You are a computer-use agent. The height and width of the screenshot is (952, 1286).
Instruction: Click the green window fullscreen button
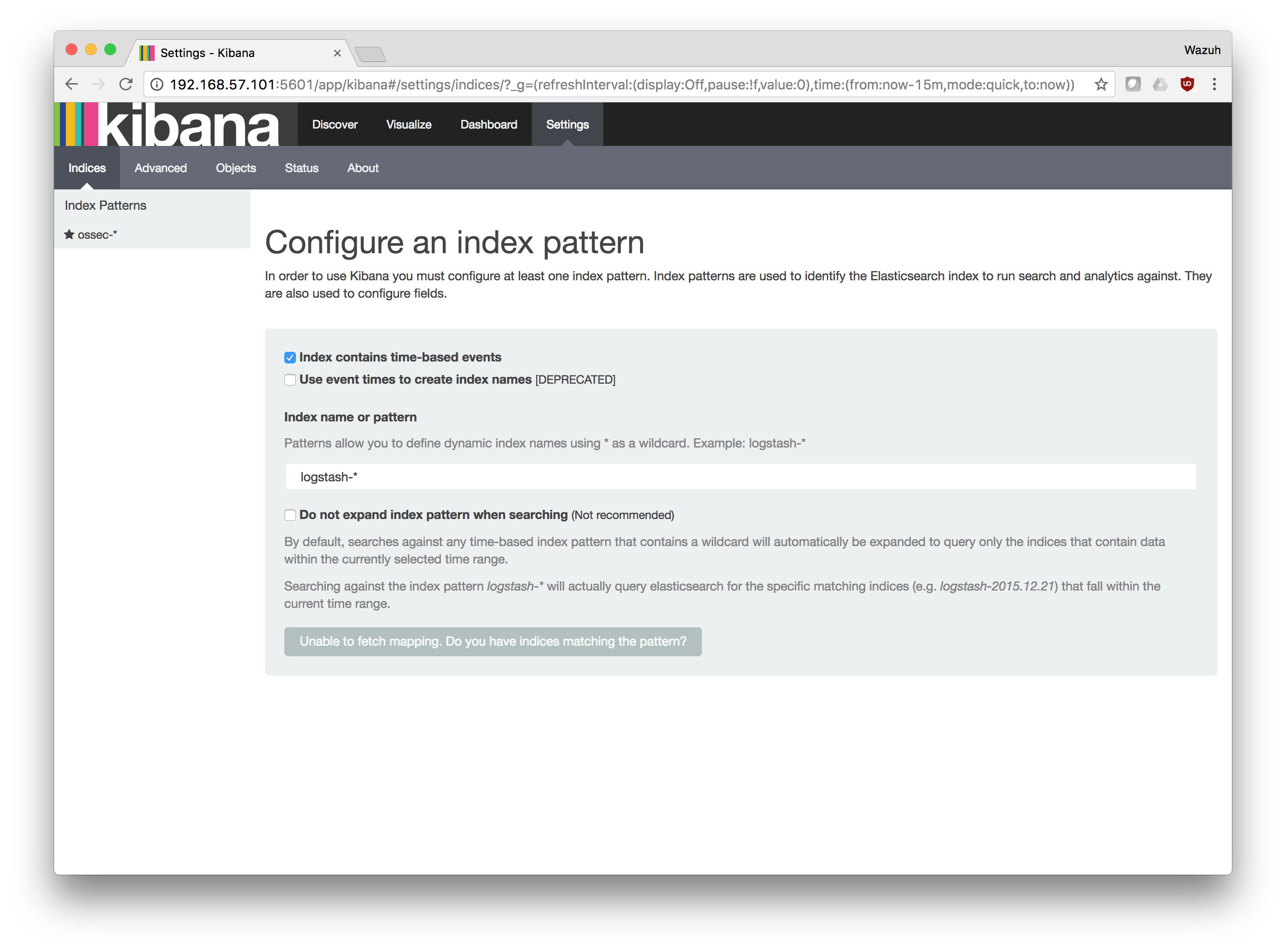point(110,50)
